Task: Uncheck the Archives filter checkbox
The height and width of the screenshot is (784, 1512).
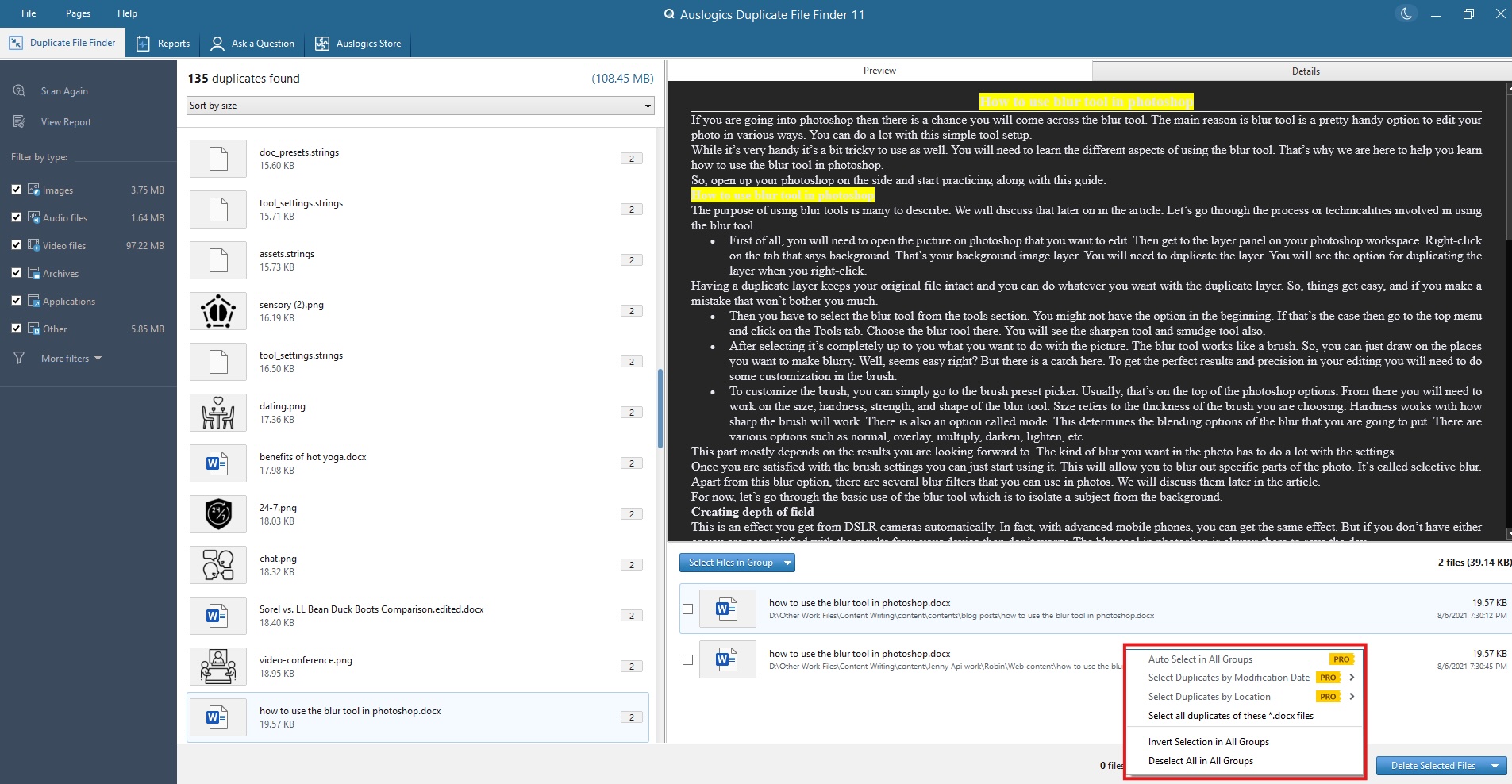Action: click(16, 273)
